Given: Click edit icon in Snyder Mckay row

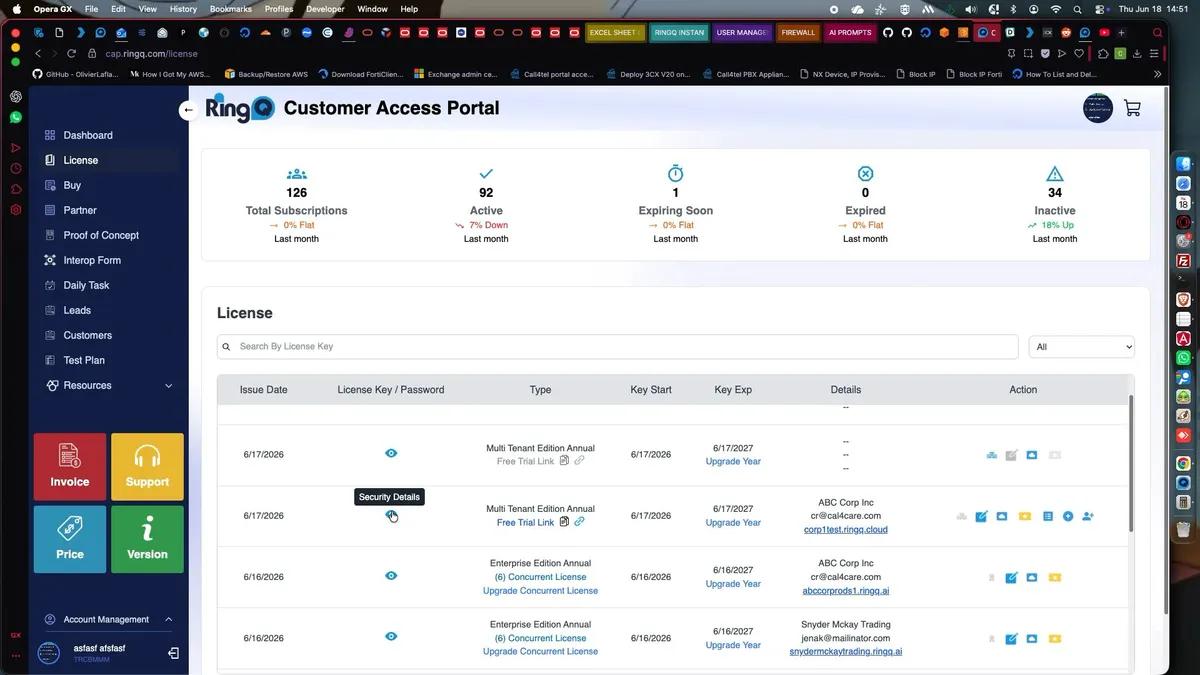Looking at the screenshot, I should pos(1011,638).
